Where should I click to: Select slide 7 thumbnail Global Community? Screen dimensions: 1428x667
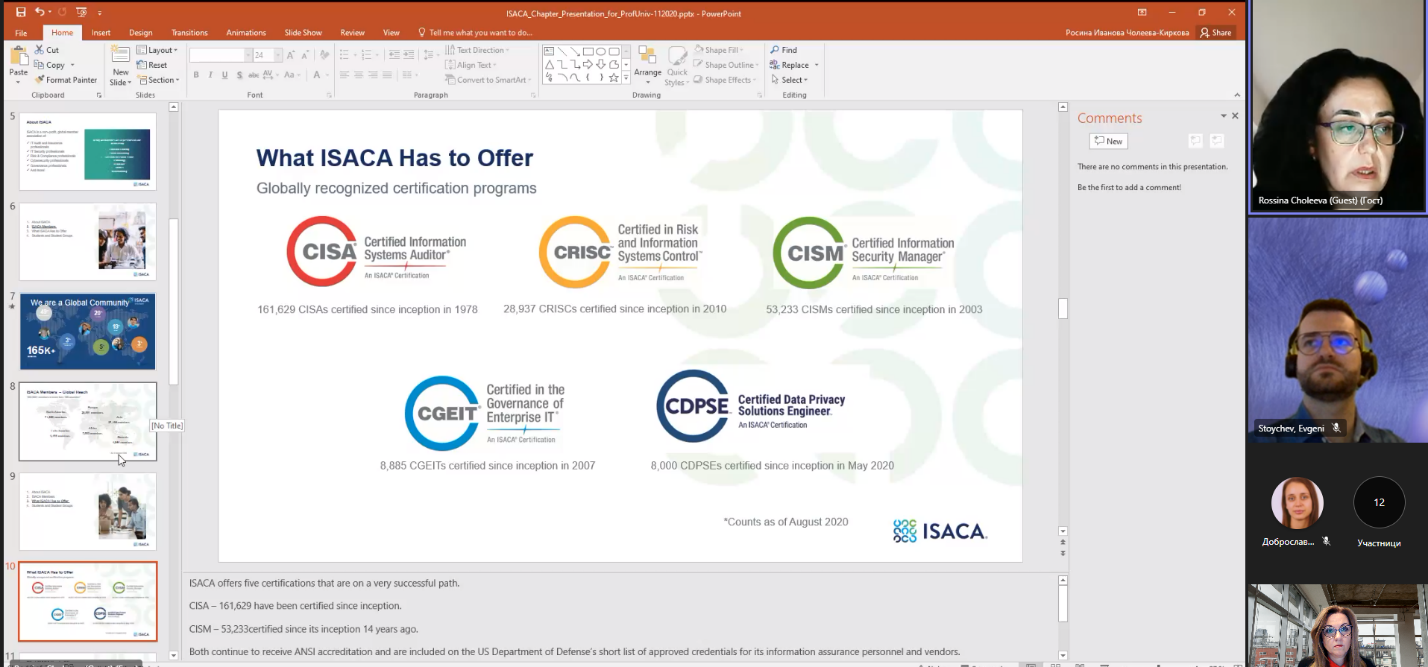coord(87,331)
